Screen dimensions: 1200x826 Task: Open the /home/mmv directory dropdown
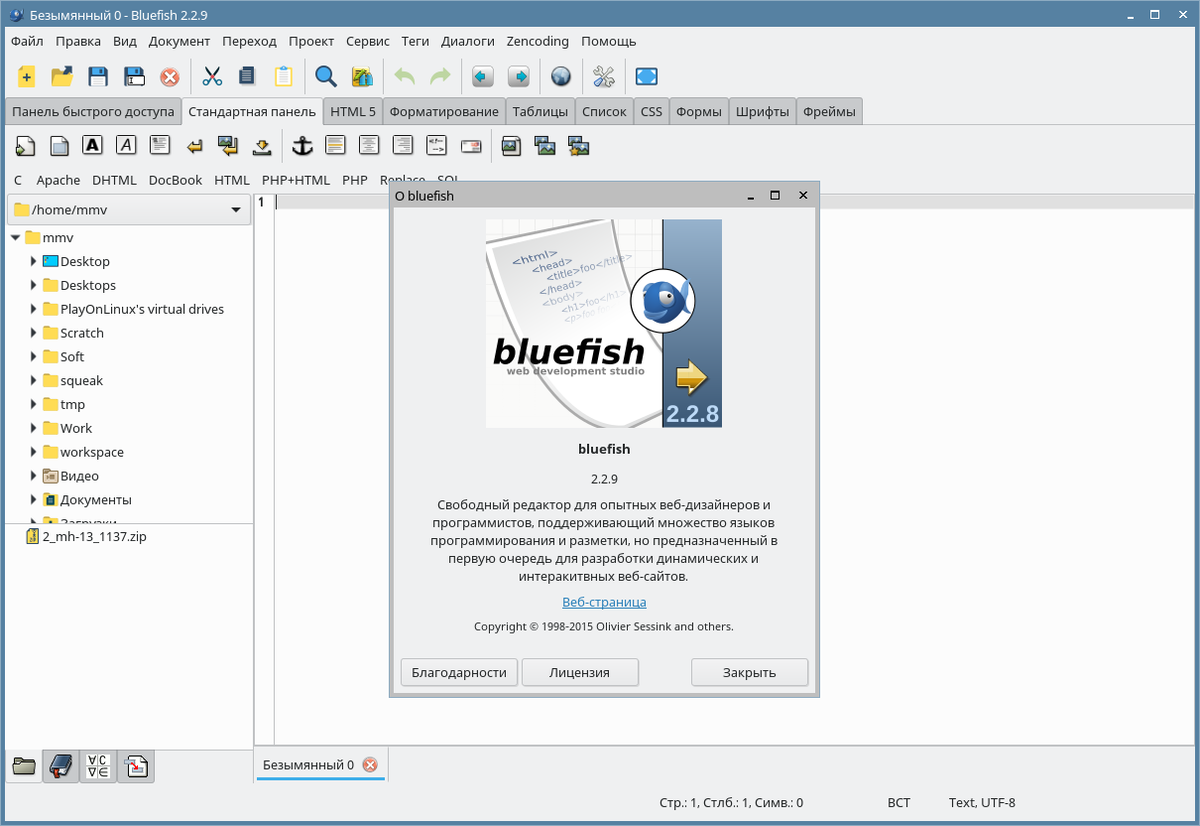click(x=129, y=210)
